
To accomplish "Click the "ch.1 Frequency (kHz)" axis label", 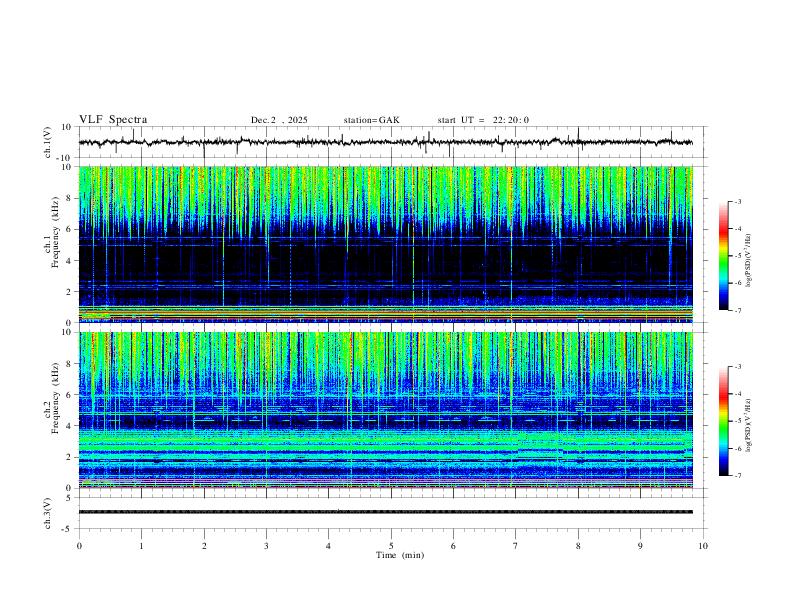I will coord(52,230).
